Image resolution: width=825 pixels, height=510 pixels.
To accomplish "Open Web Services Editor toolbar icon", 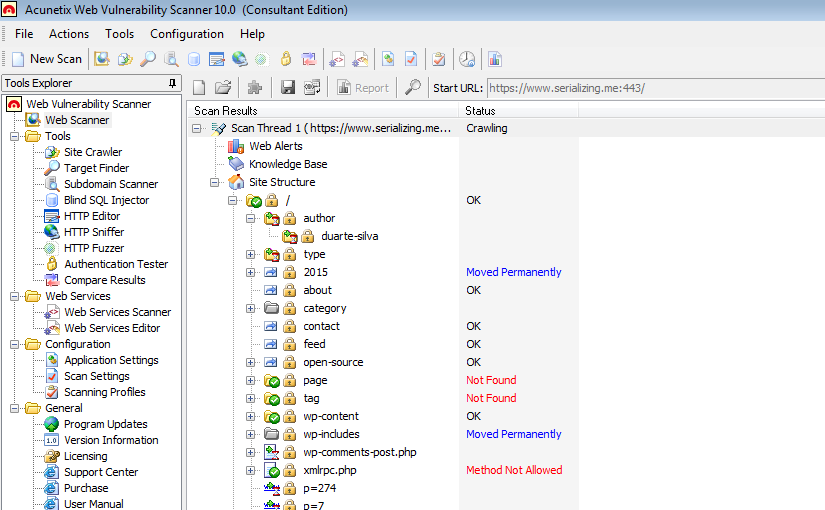I will (360, 59).
